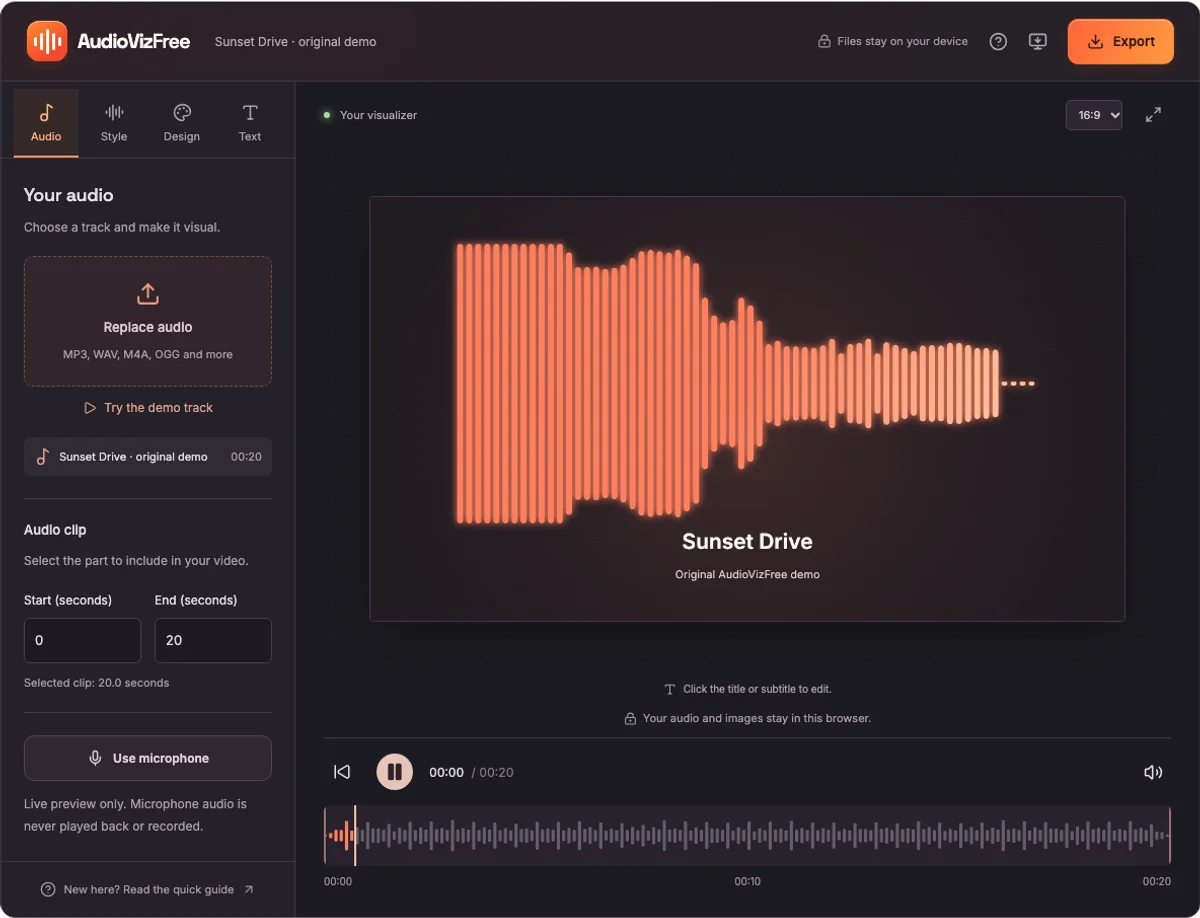Toggle fullscreen preview icon
The height and width of the screenshot is (918, 1200).
1153,115
